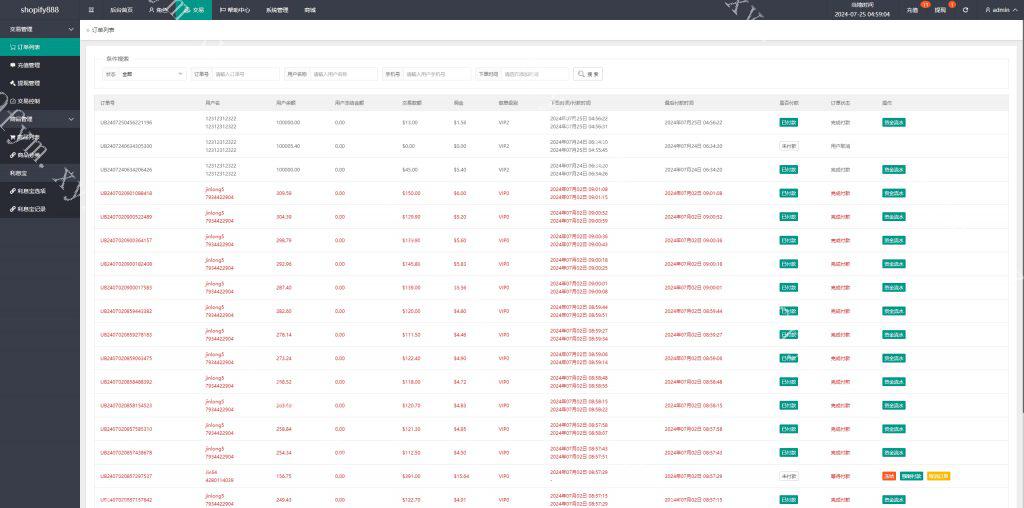Open the 商城 top menu

point(310,10)
